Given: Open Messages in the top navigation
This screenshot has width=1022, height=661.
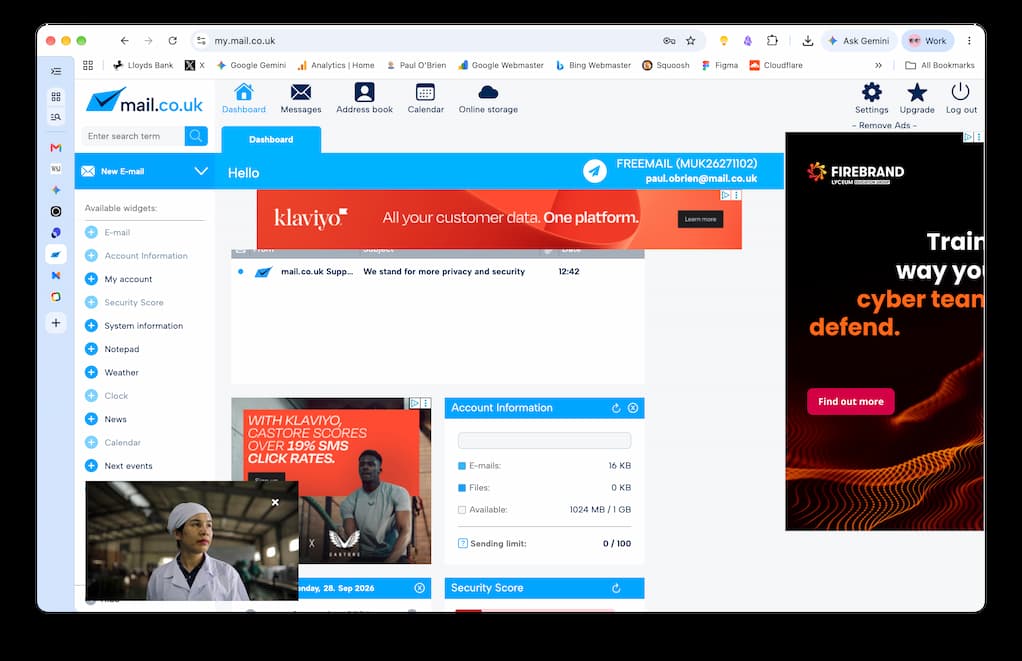Looking at the screenshot, I should tap(300, 98).
